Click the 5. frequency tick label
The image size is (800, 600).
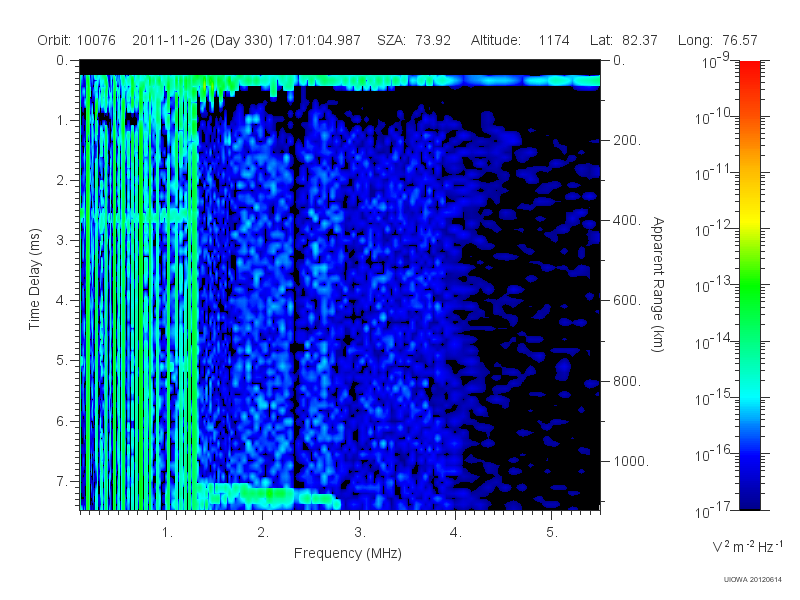552,533
